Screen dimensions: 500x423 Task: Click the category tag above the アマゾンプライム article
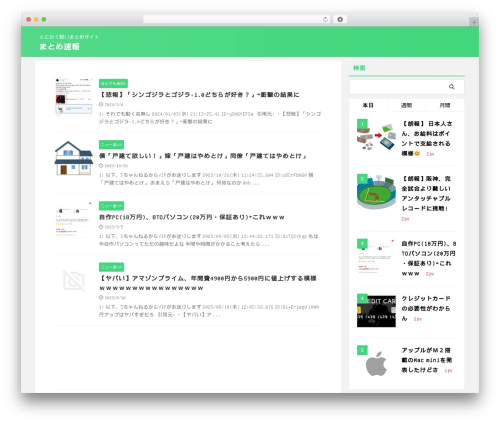[111, 267]
